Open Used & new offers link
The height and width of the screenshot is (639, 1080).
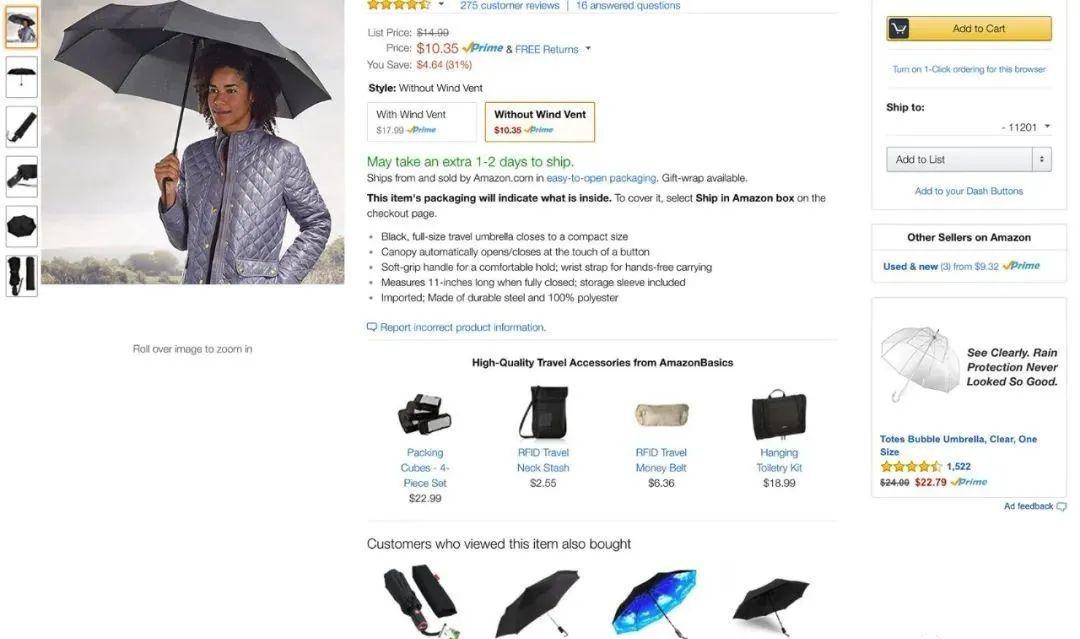pos(910,266)
